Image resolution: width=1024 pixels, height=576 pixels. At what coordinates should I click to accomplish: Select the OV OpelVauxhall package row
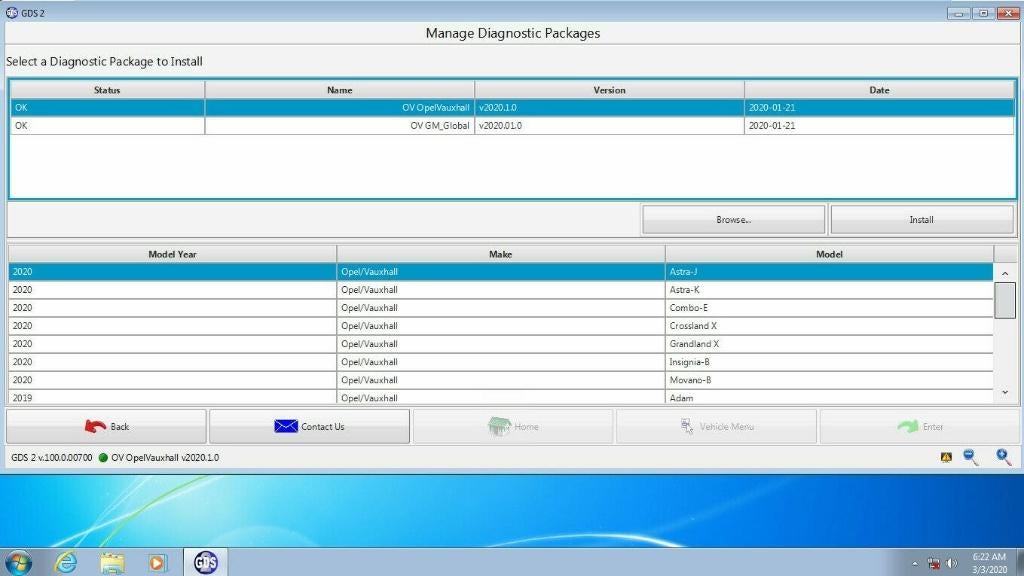512,108
